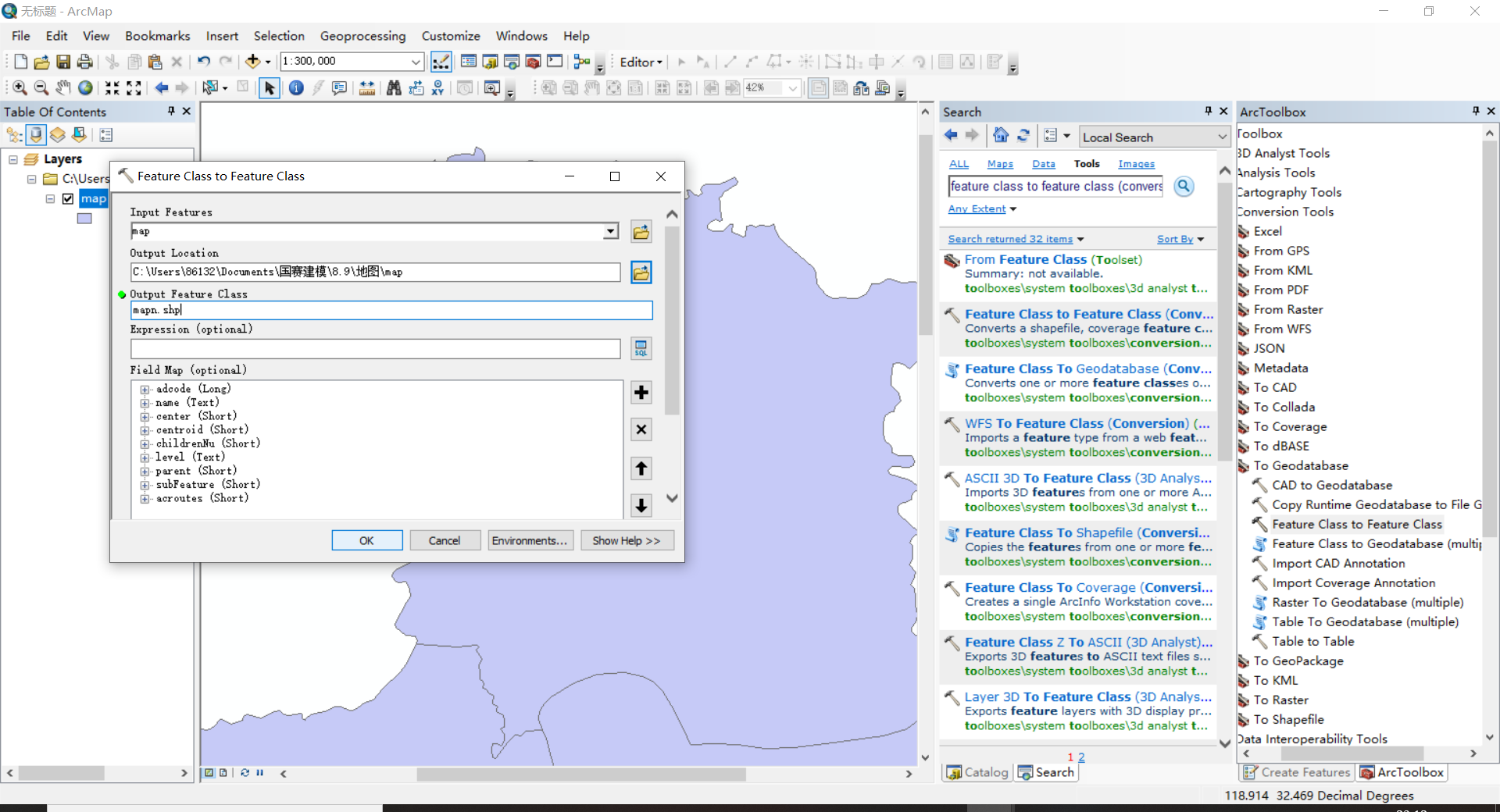Open the Geoprocessing menu

pos(363,36)
